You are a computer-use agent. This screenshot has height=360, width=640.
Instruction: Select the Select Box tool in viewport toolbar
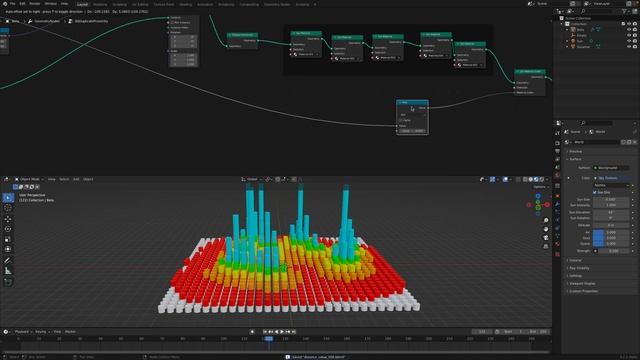coord(8,198)
